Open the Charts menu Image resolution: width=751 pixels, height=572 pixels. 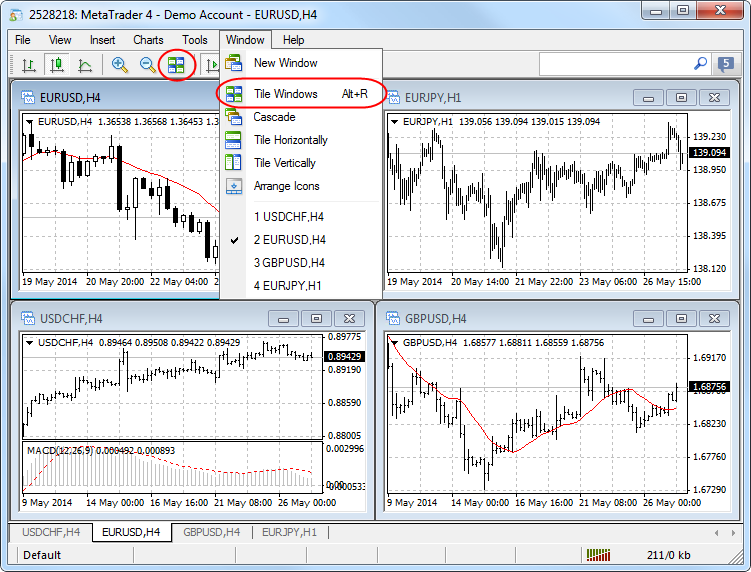148,40
